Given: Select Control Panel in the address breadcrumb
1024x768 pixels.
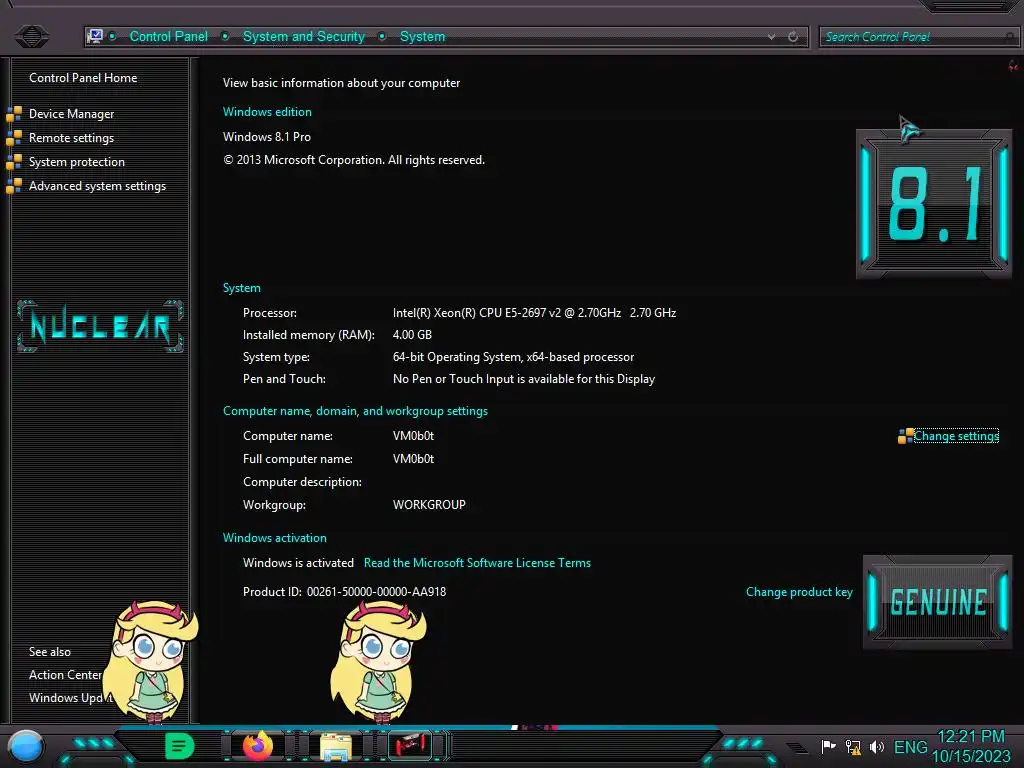Looking at the screenshot, I should (x=168, y=37).
